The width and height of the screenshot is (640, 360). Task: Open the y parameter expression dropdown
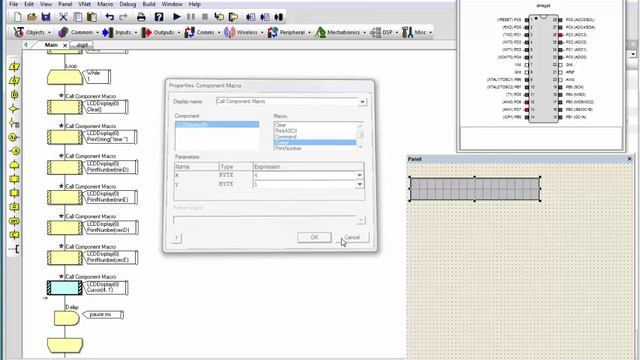pyautogui.click(x=359, y=184)
